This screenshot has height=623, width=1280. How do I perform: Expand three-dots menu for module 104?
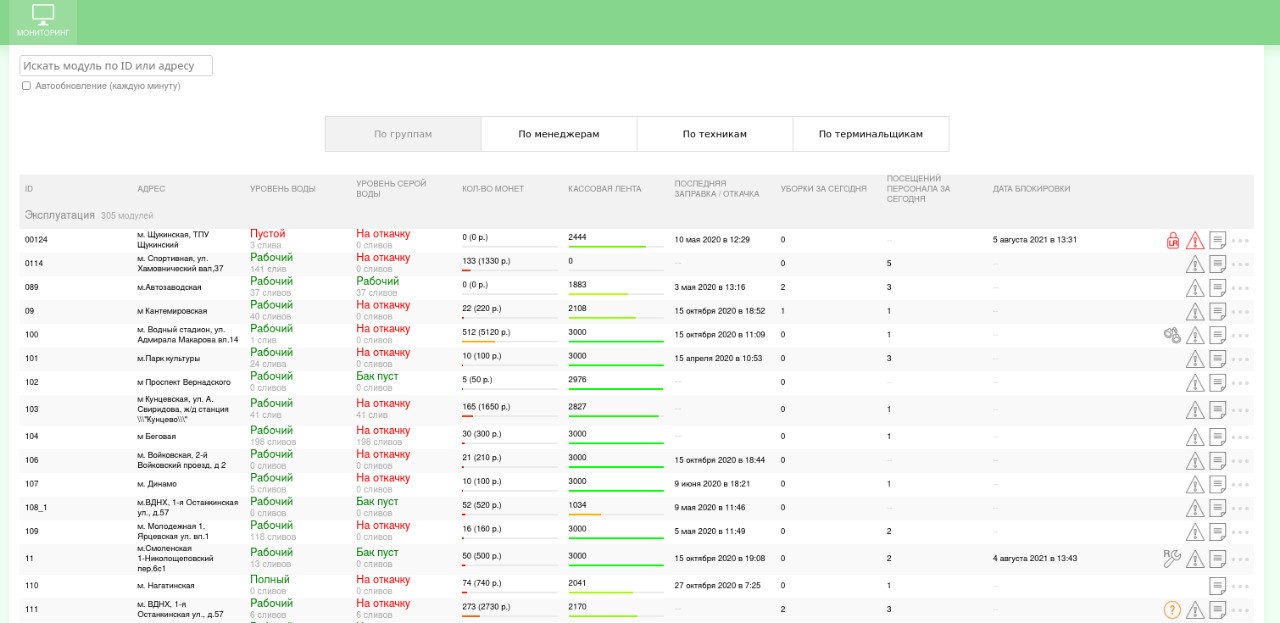[x=1241, y=437]
